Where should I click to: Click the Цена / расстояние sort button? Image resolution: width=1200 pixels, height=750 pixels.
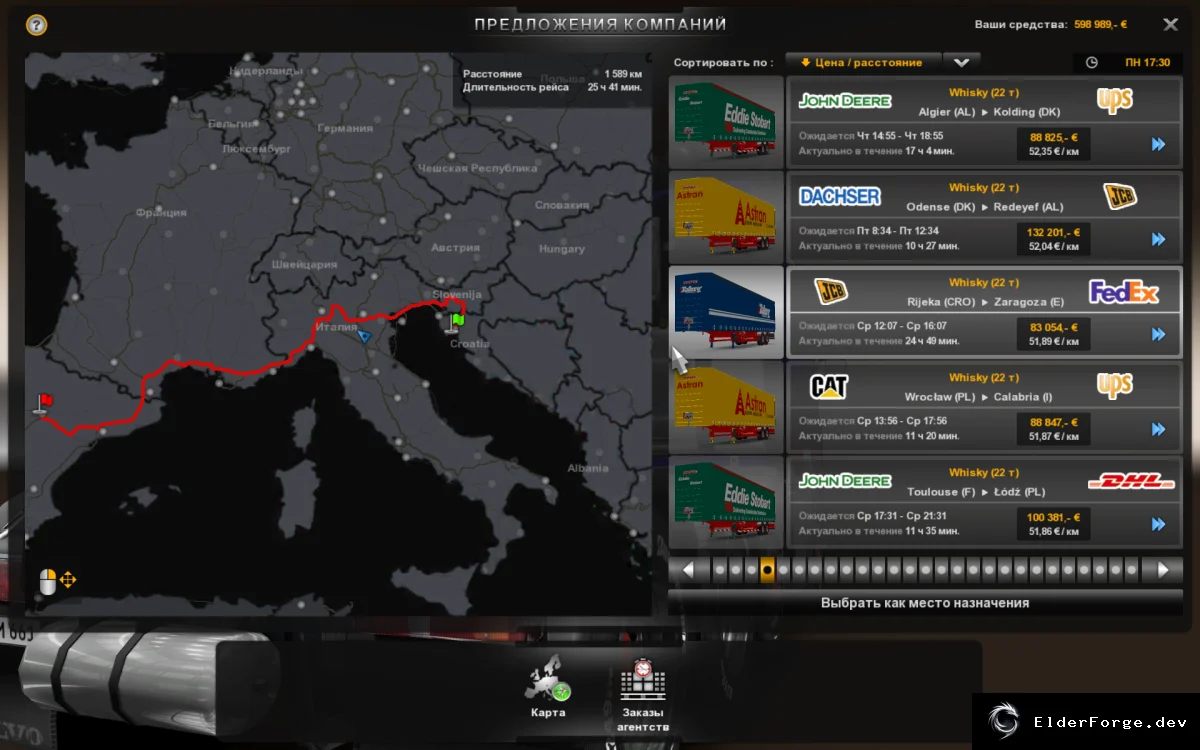(863, 62)
